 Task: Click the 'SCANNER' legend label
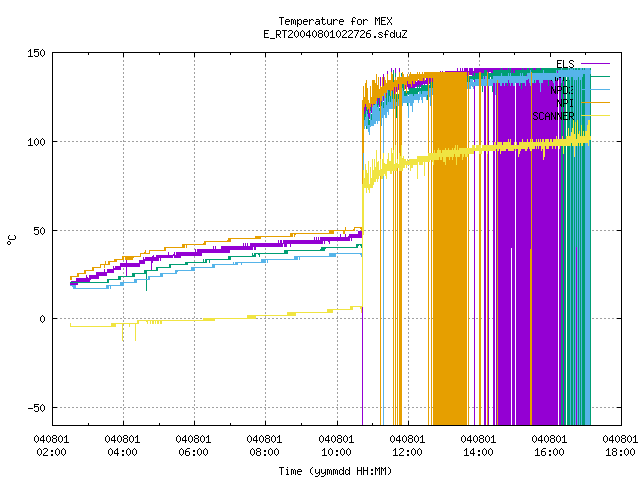(x=553, y=116)
